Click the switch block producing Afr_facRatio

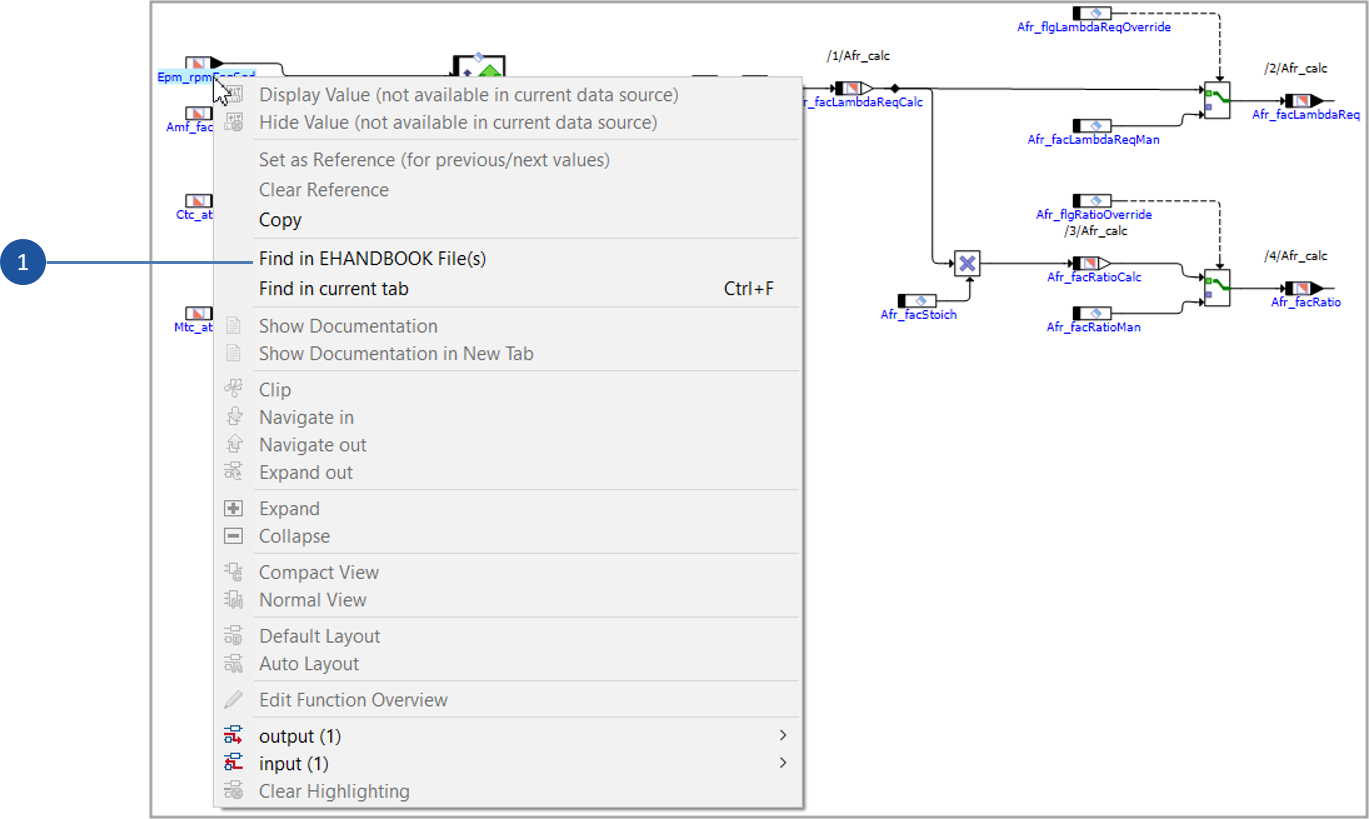click(x=1216, y=286)
